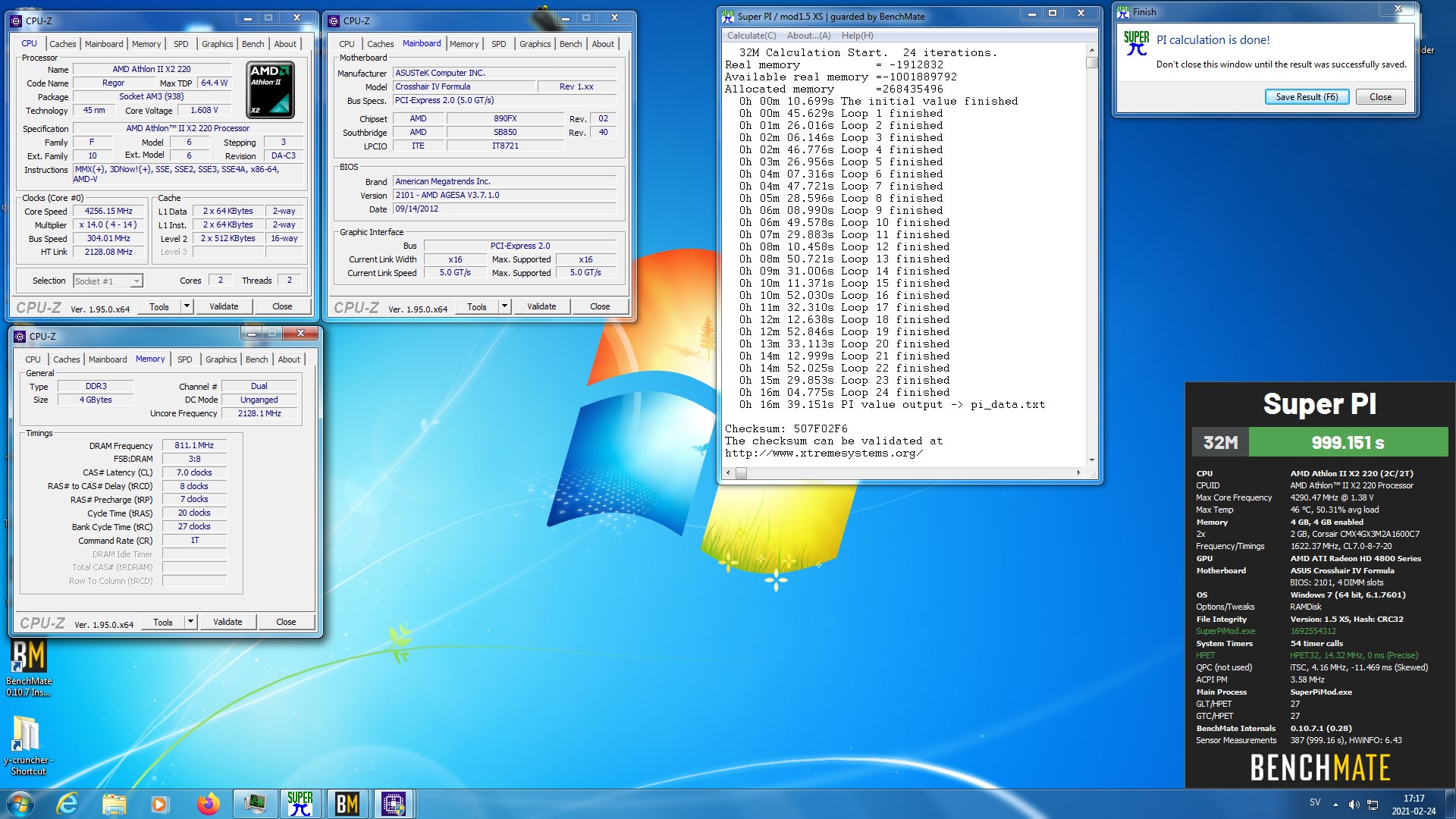Click the BIOS date 09/14/2012 field
Screen dimensions: 1456x819
(504, 209)
